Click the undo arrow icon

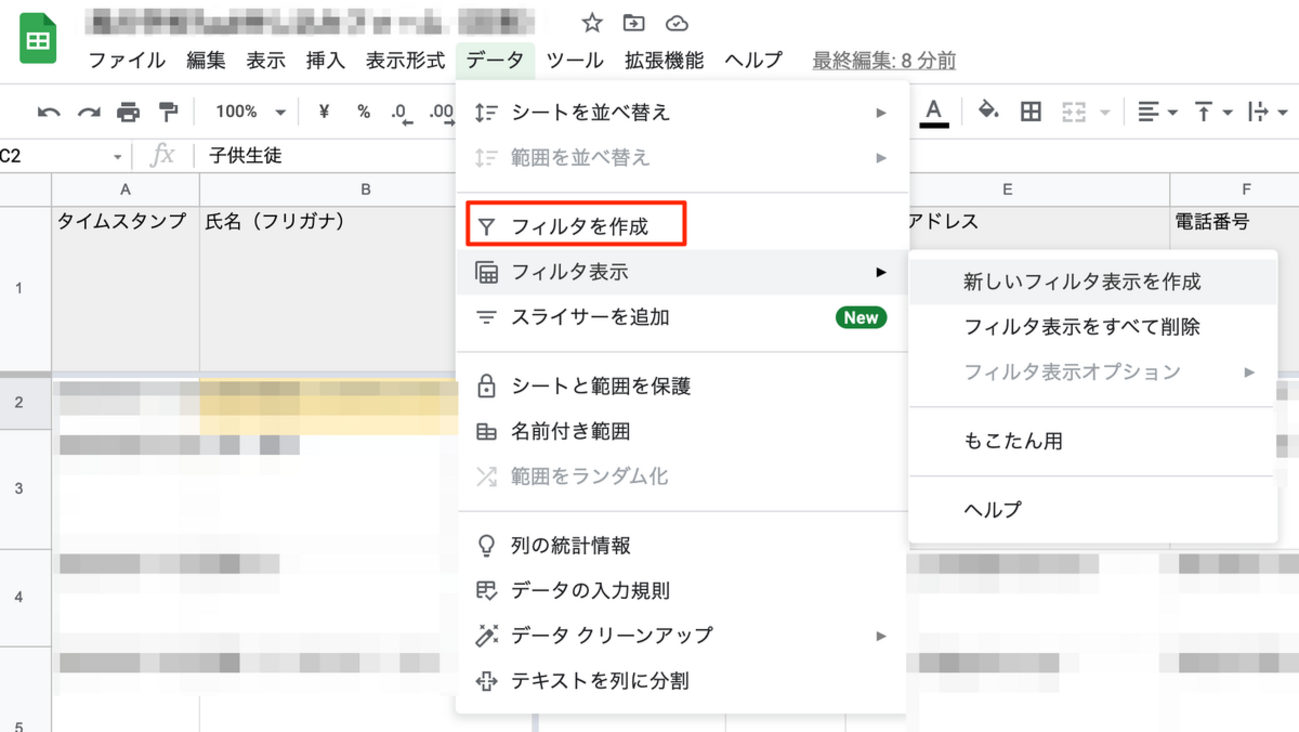48,113
